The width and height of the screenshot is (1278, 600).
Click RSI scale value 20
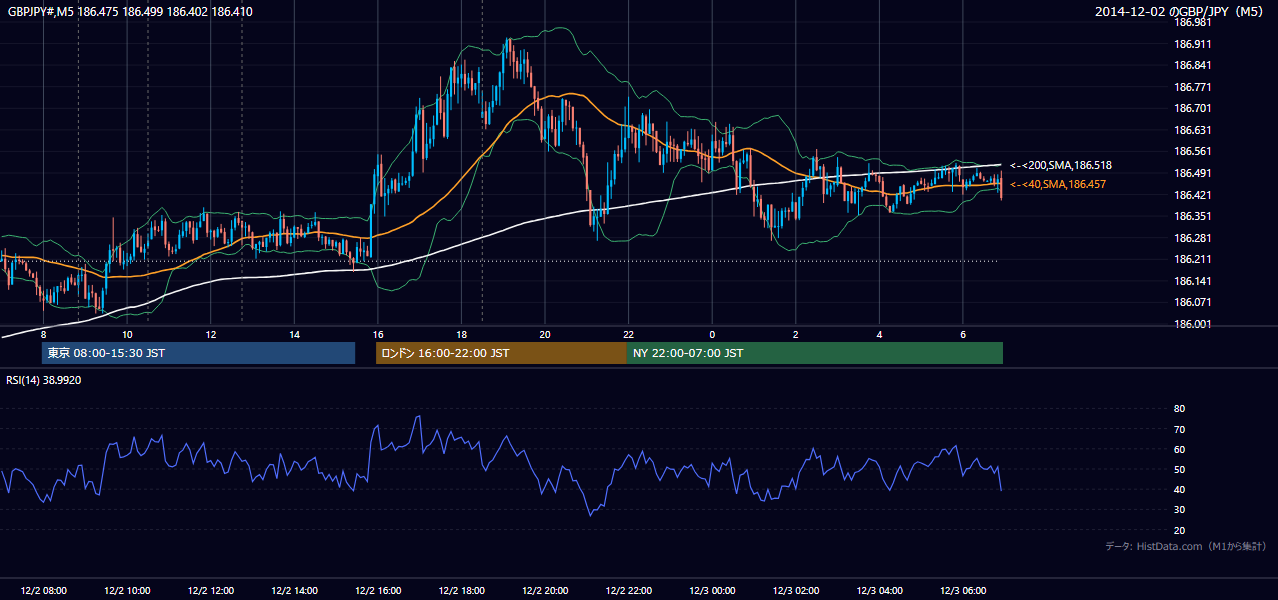(1179, 530)
